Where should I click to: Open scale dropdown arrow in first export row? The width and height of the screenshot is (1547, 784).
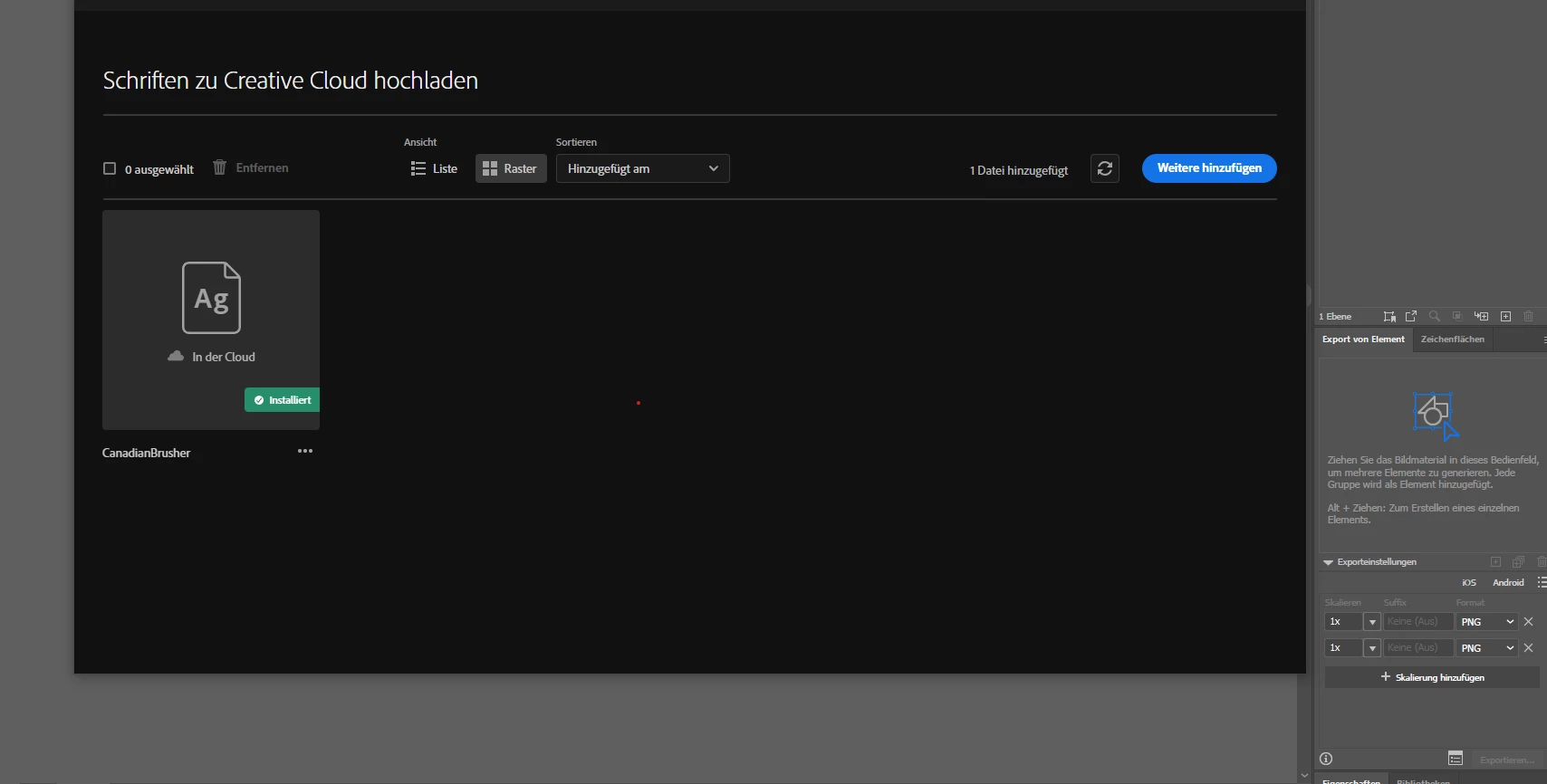(x=1372, y=622)
